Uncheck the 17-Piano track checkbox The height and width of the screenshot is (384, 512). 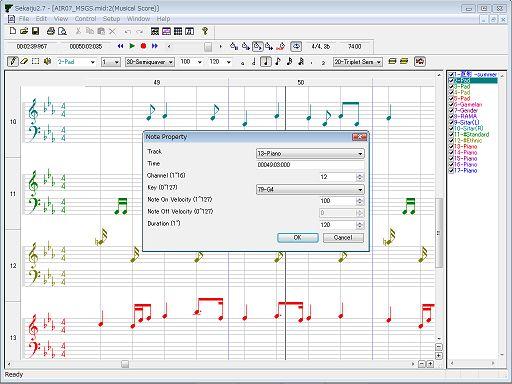point(451,170)
